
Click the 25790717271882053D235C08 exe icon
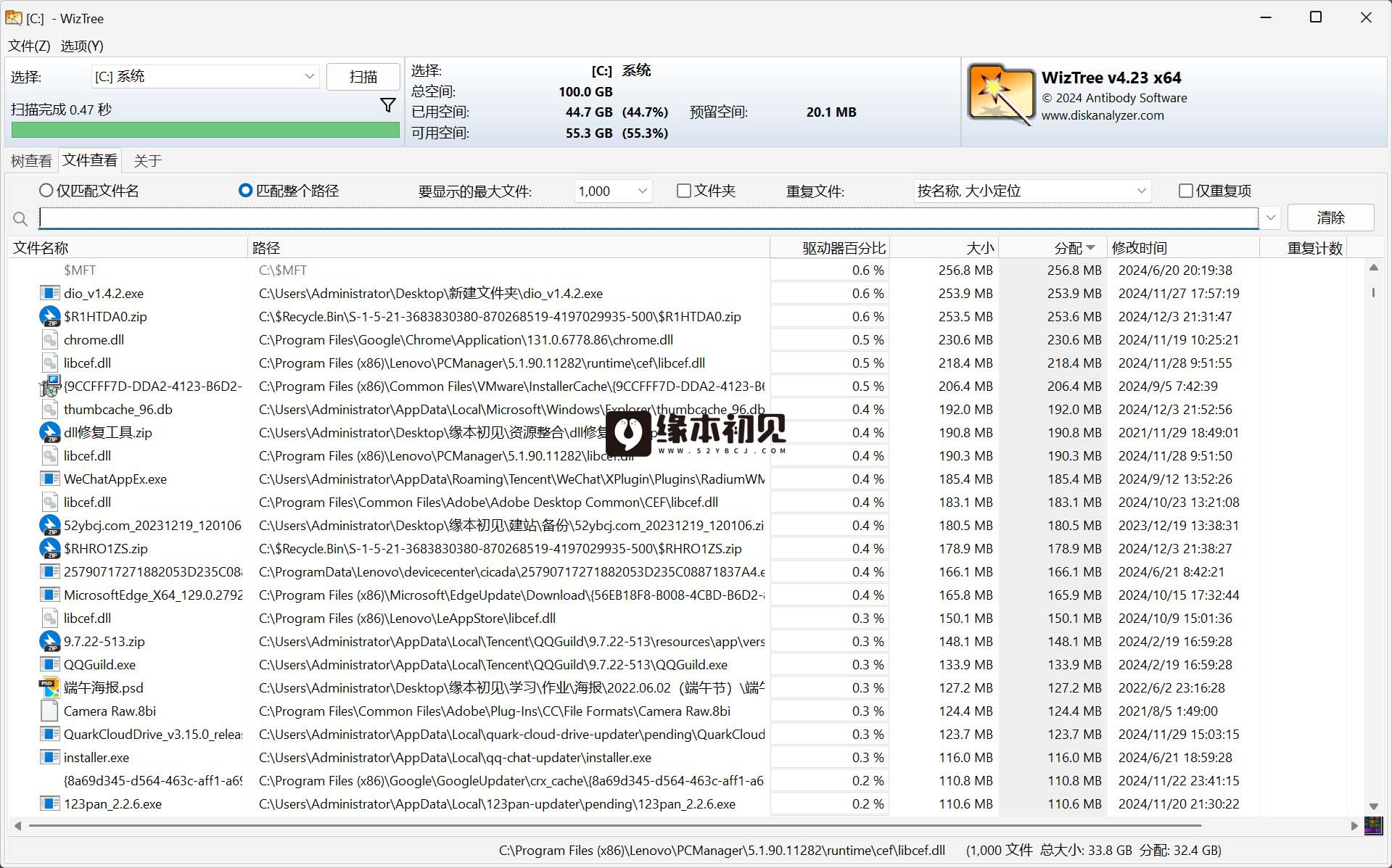coord(49,571)
